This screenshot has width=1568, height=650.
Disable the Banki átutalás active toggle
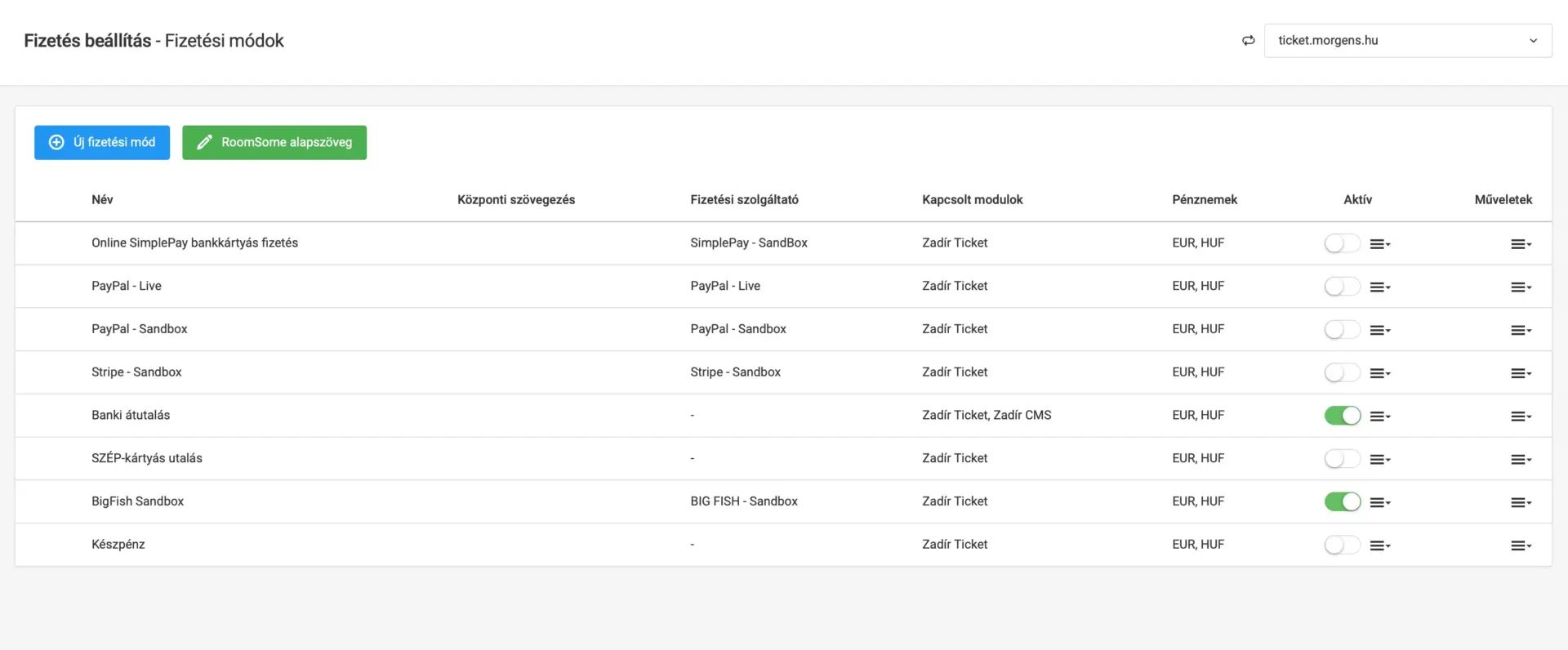click(1342, 416)
